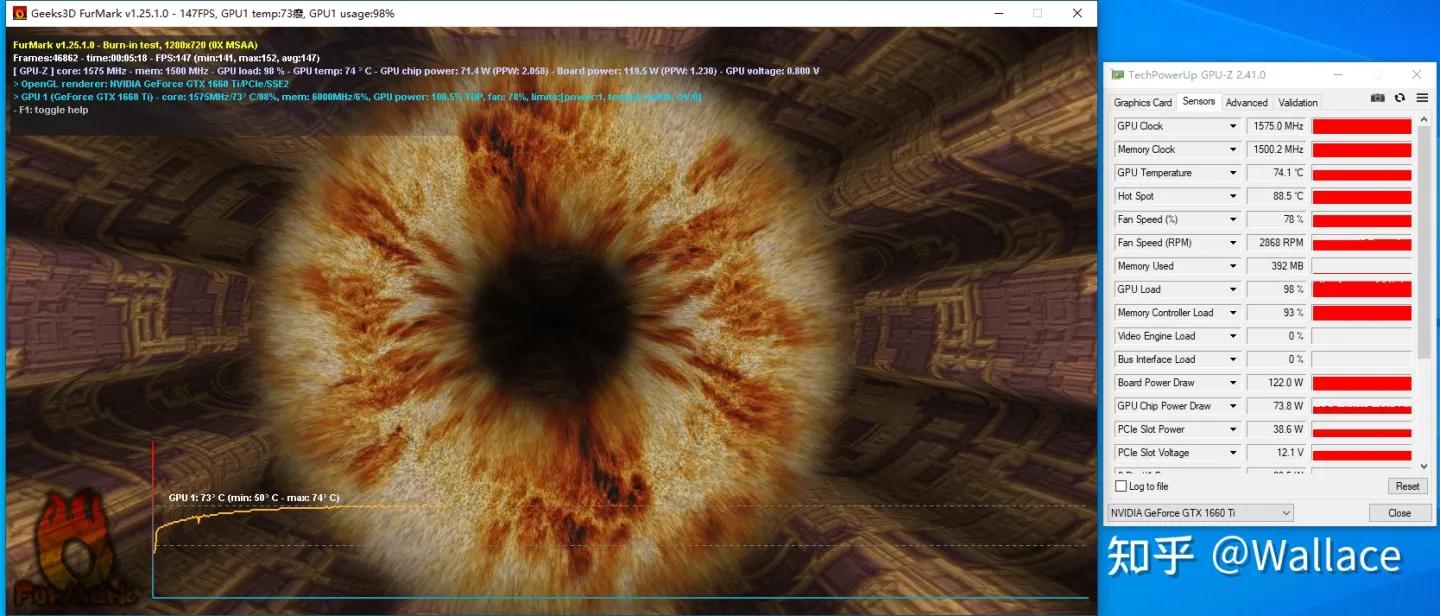Click the scrollbar down arrow in GPU-Z

click(1425, 466)
